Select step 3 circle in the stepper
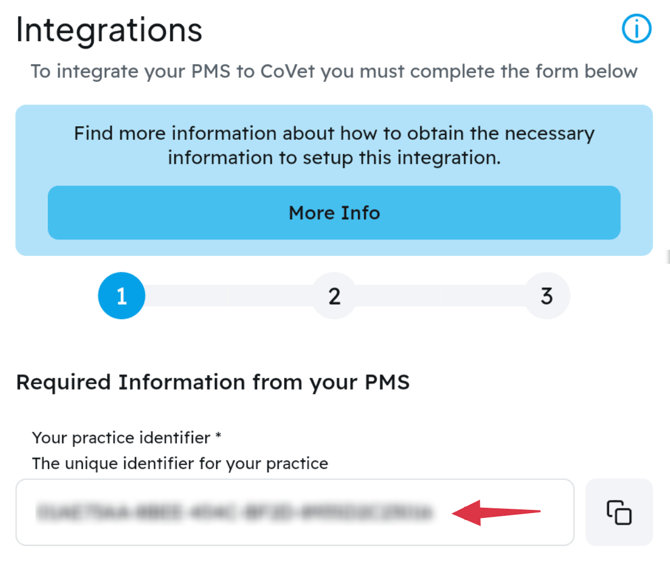670x567 pixels. click(x=547, y=296)
